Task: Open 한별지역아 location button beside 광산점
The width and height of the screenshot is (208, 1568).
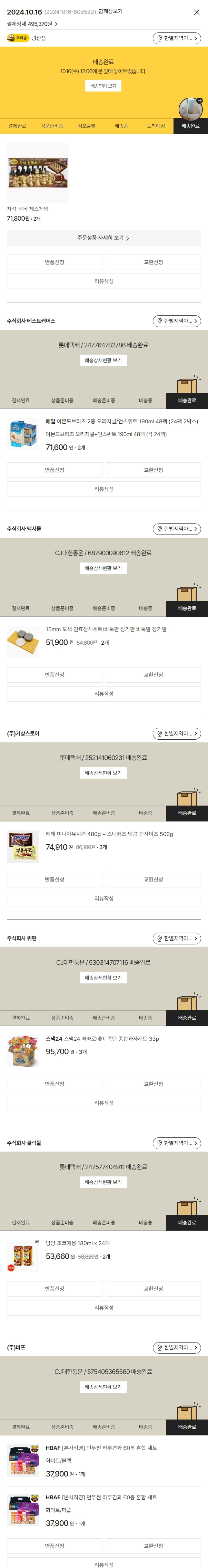Action: tap(176, 38)
